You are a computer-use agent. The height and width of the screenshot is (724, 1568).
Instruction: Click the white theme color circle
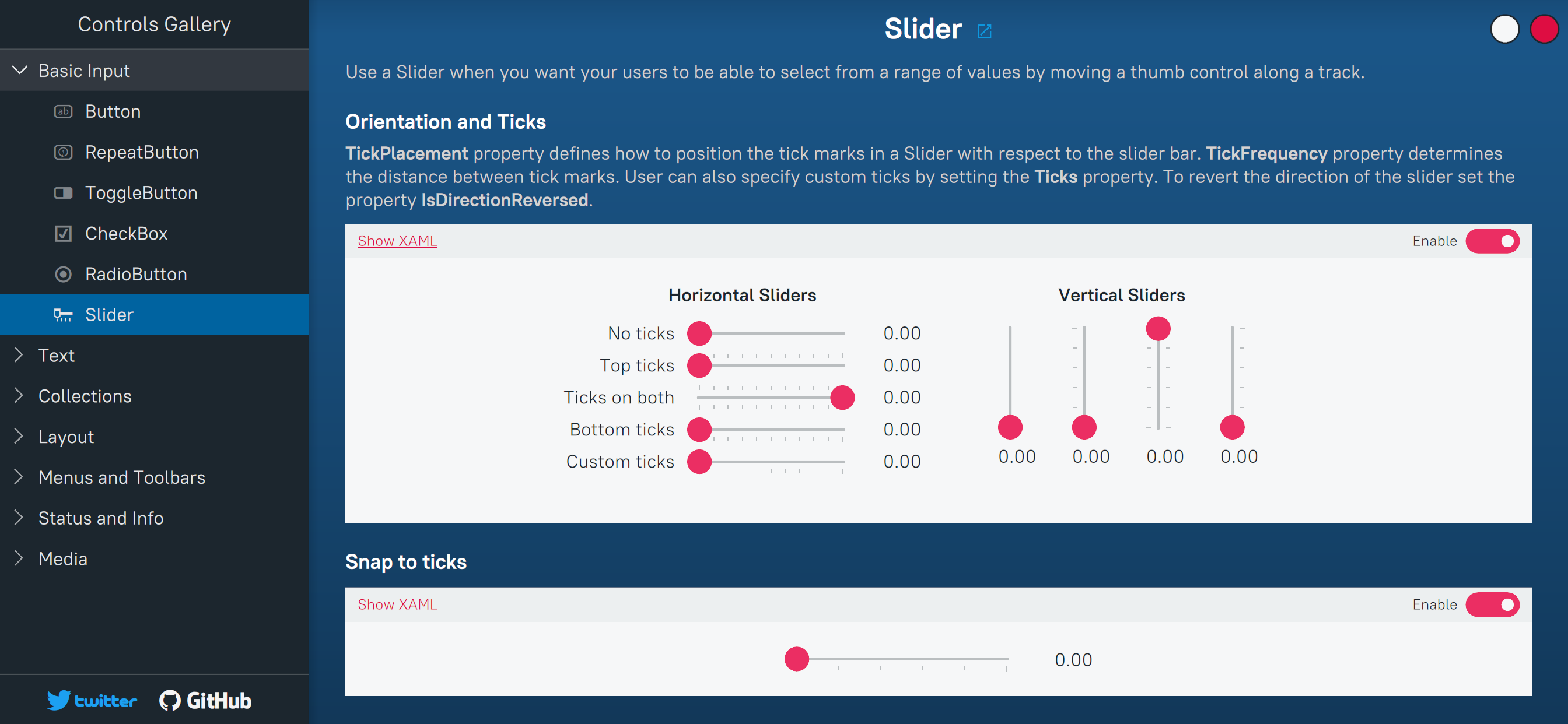point(1504,29)
